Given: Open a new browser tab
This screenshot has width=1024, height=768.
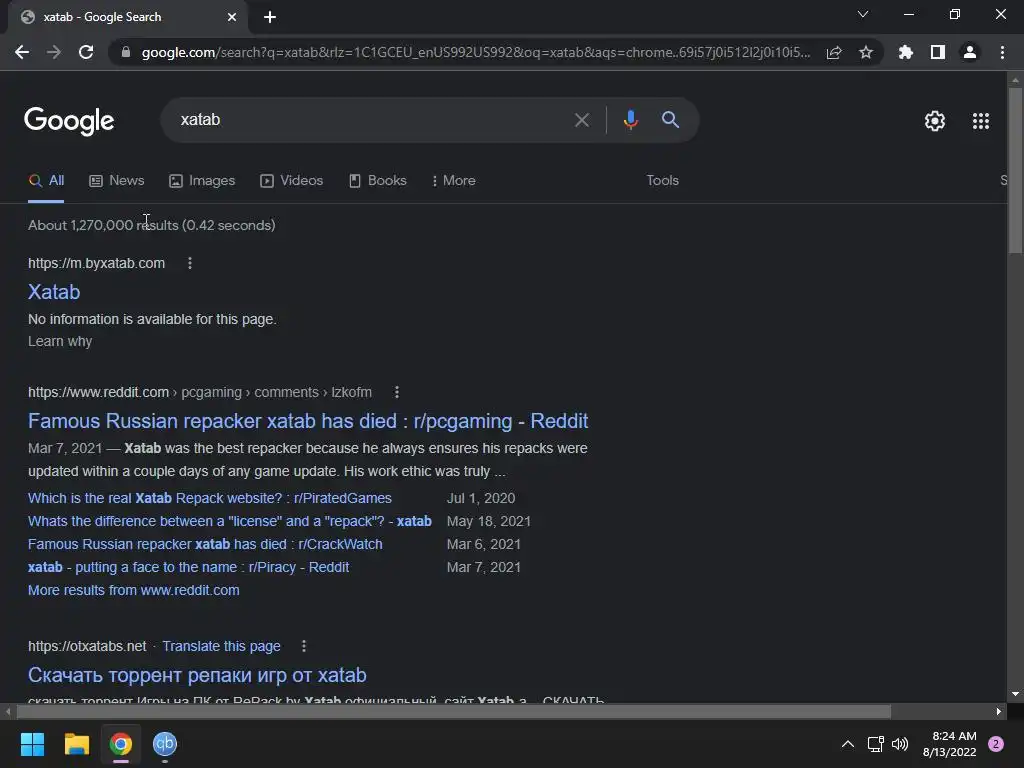Looking at the screenshot, I should click(x=270, y=17).
